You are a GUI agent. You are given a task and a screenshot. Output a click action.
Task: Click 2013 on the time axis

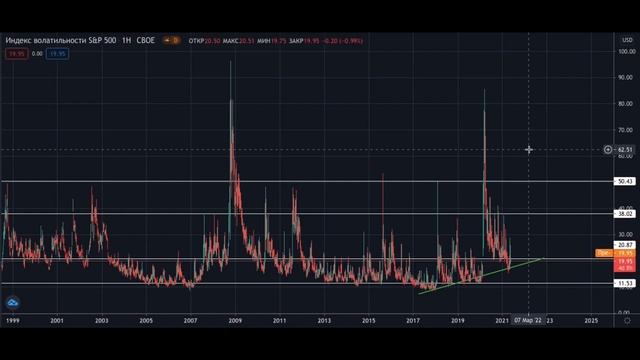tap(324, 321)
